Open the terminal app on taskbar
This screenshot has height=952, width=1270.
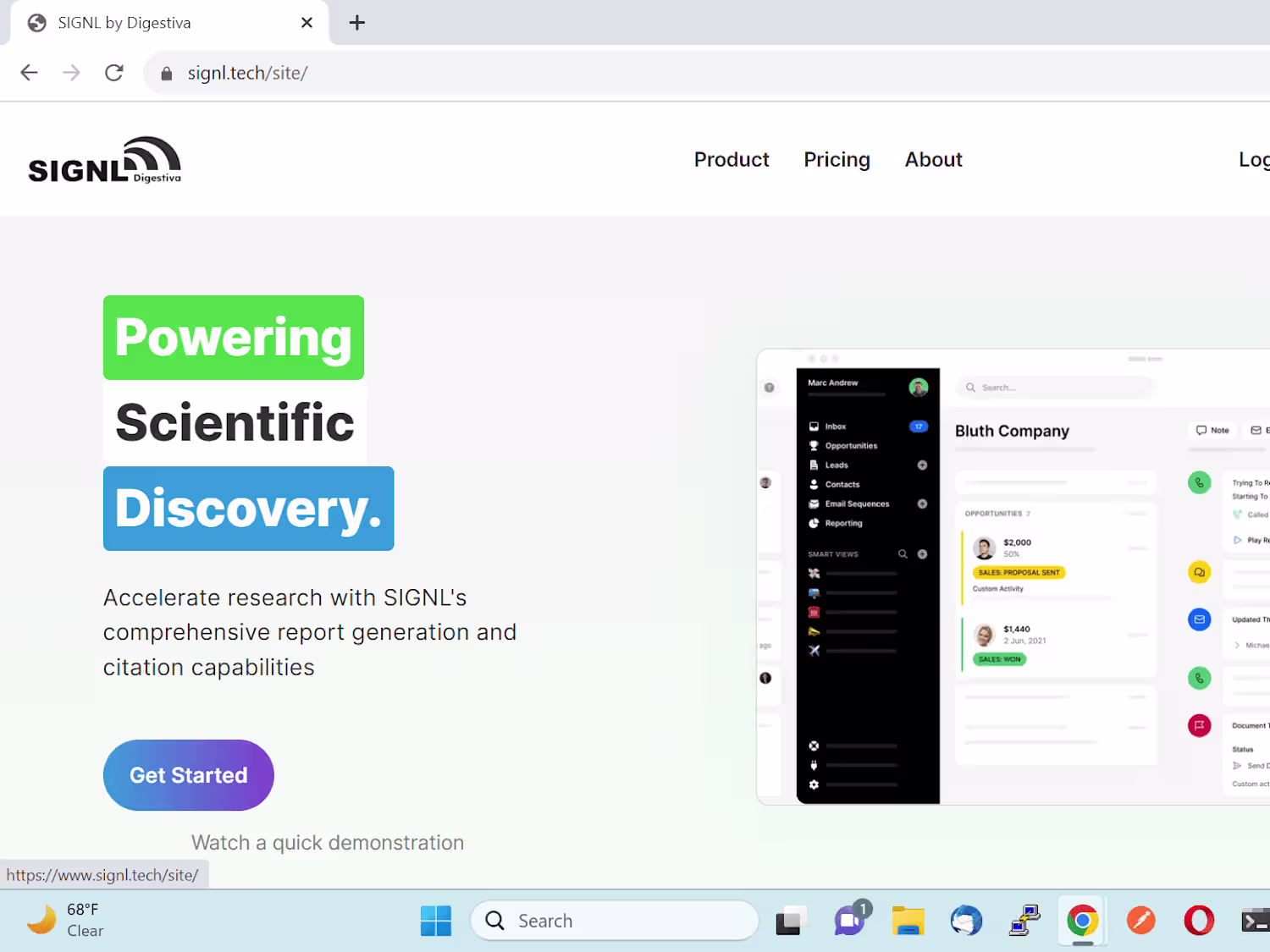(1255, 921)
